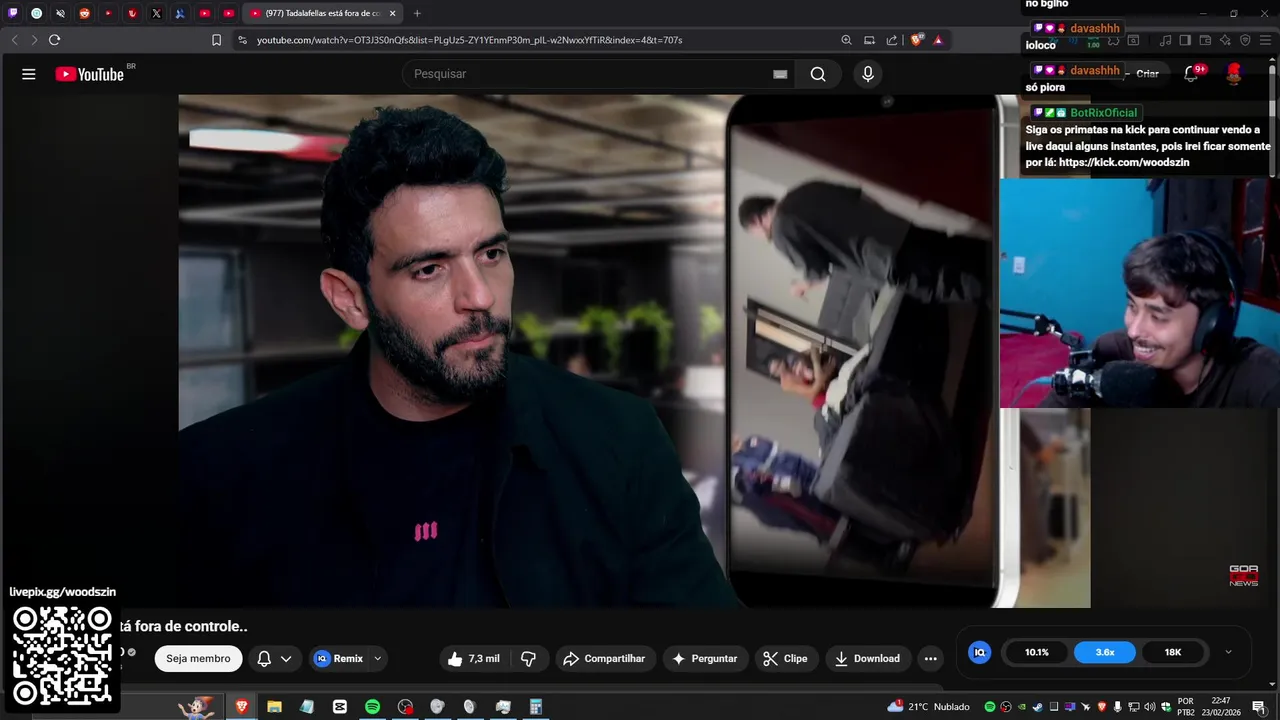
Task: Click the Remix button
Action: pos(339,658)
